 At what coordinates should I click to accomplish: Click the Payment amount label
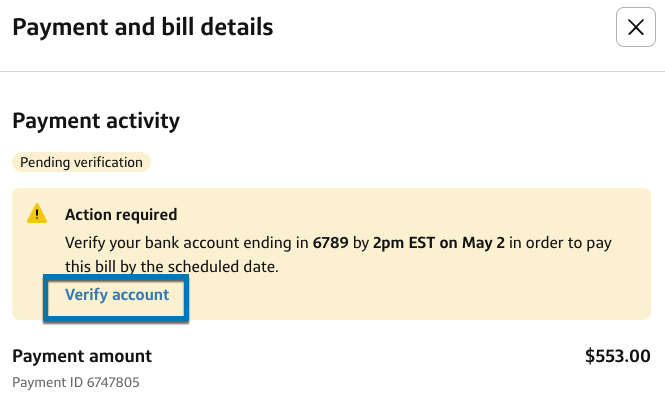pos(82,355)
